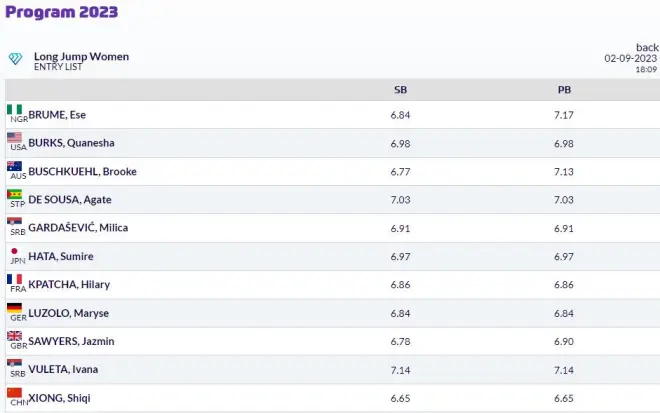The image size is (660, 413).
Task: Click De Sousa's 7.03 season best value
Action: pyautogui.click(x=401, y=200)
